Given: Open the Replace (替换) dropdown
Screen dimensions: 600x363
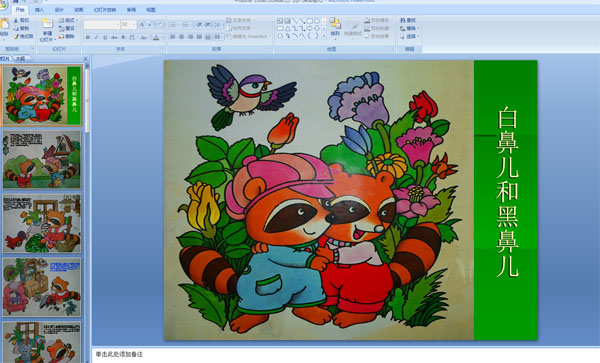Looking at the screenshot, I should (x=409, y=28).
